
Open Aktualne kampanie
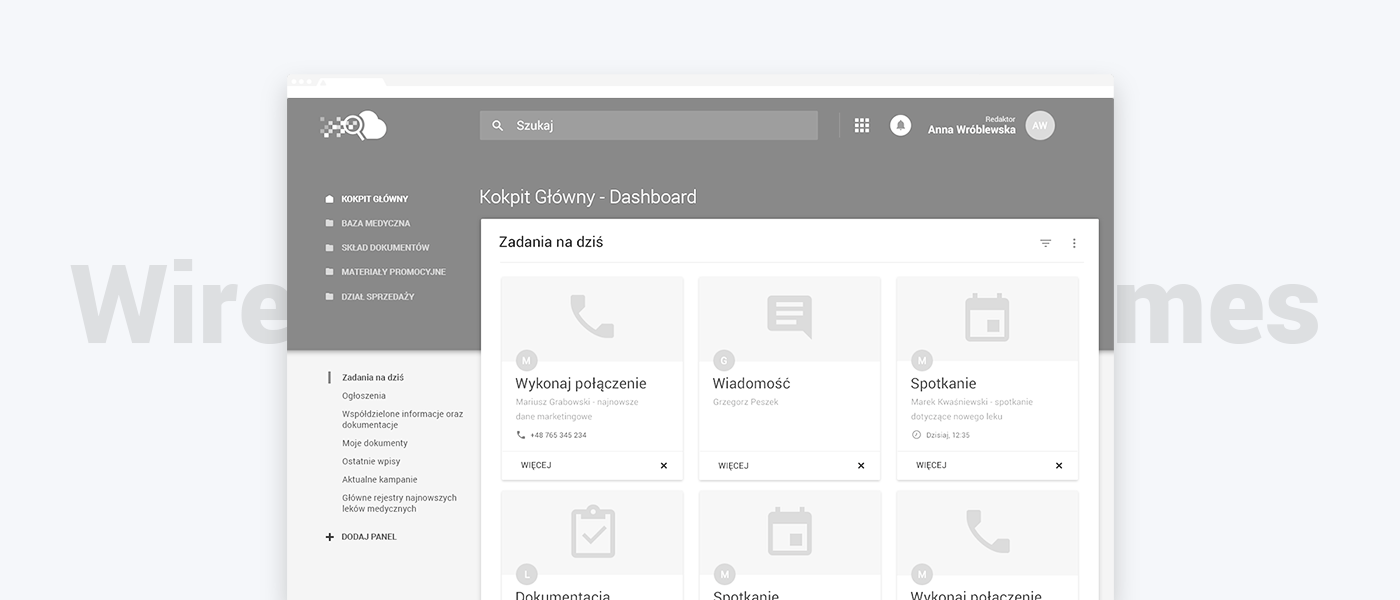coord(380,480)
